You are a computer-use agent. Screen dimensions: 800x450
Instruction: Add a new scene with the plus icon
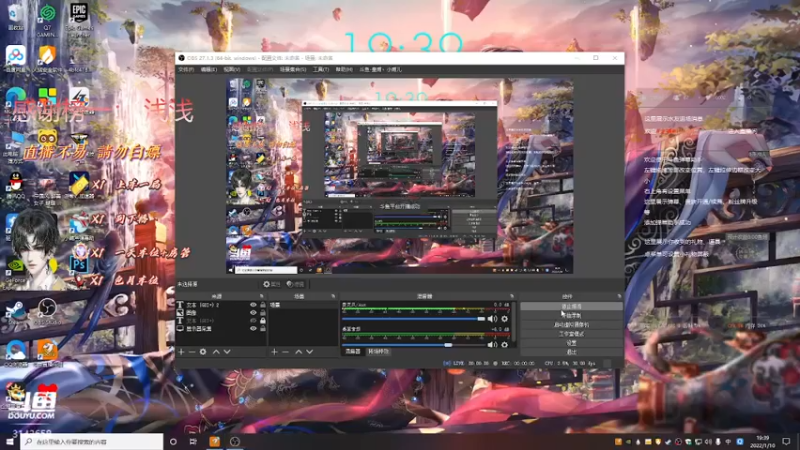point(274,352)
